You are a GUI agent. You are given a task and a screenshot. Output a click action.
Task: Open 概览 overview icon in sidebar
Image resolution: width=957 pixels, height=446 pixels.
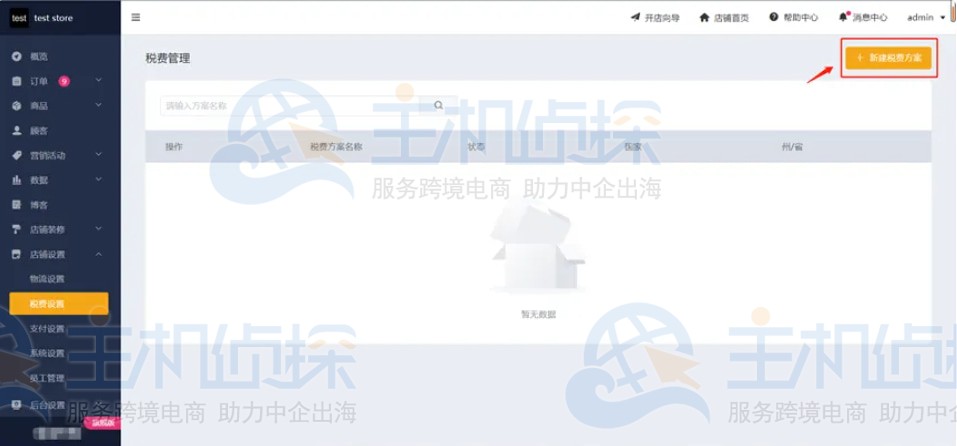tap(17, 57)
